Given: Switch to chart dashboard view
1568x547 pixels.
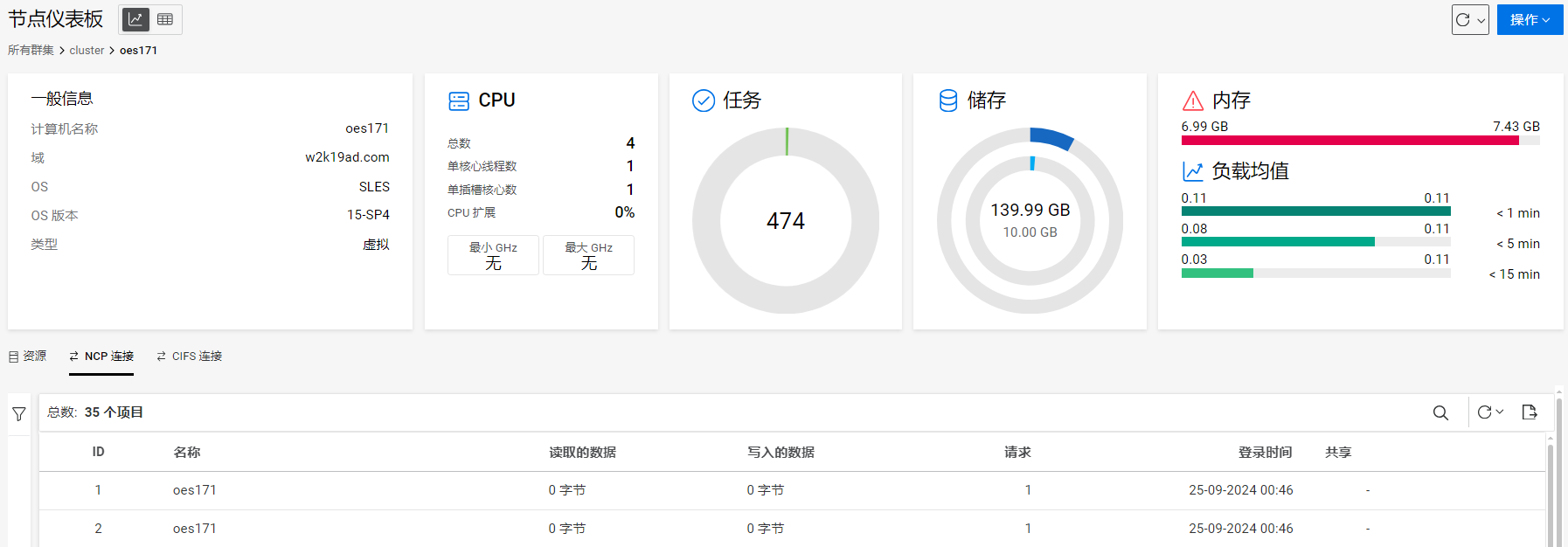Looking at the screenshot, I should click(x=135, y=19).
